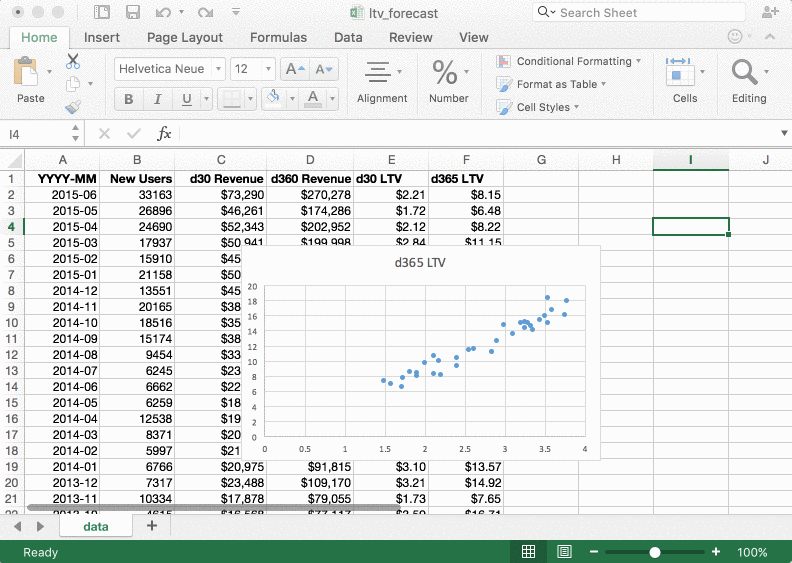Expand the font color arrow
This screenshot has width=792, height=563.
click(x=332, y=99)
